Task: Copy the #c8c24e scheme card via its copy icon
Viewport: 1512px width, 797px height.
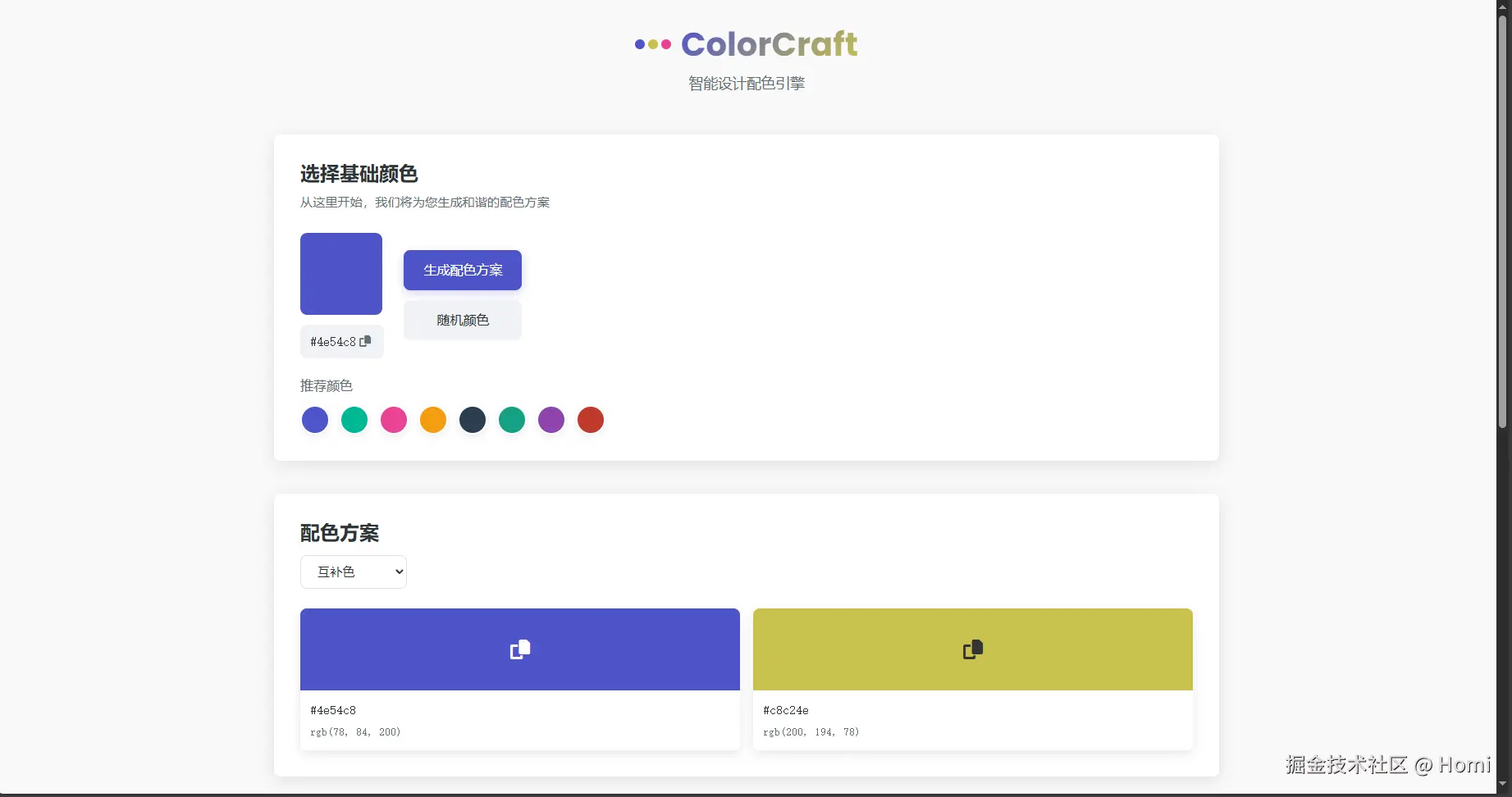Action: click(x=973, y=649)
